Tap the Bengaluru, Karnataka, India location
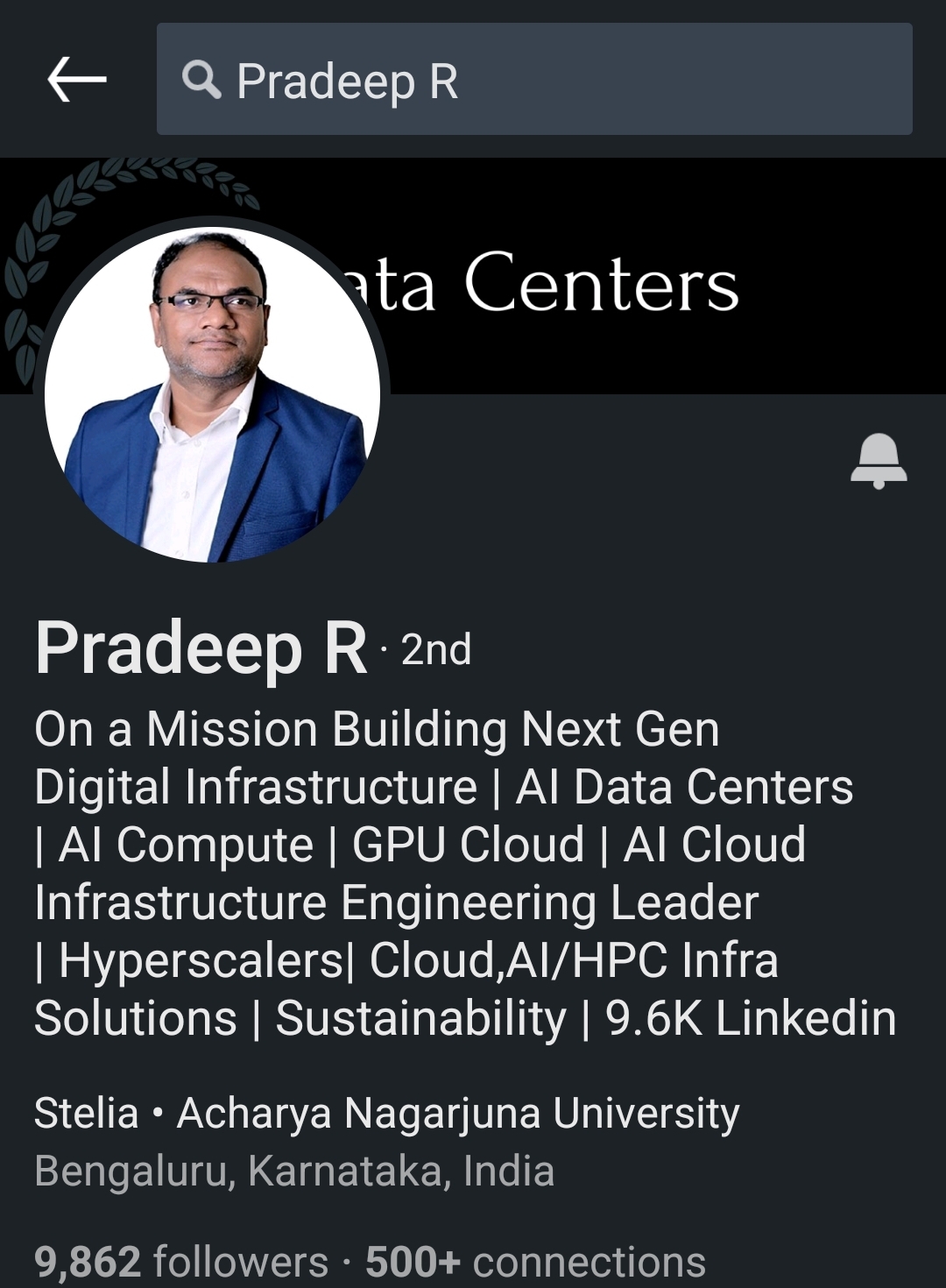946x1288 pixels. pyautogui.click(x=294, y=1171)
